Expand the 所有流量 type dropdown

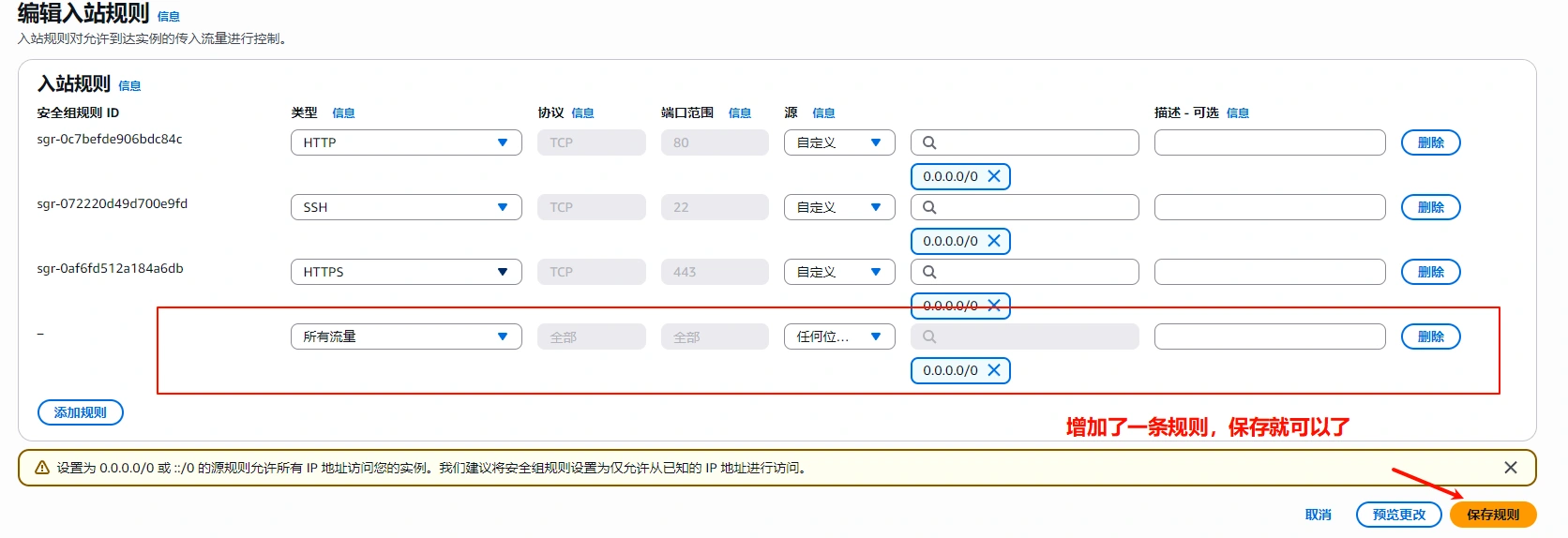(x=405, y=336)
